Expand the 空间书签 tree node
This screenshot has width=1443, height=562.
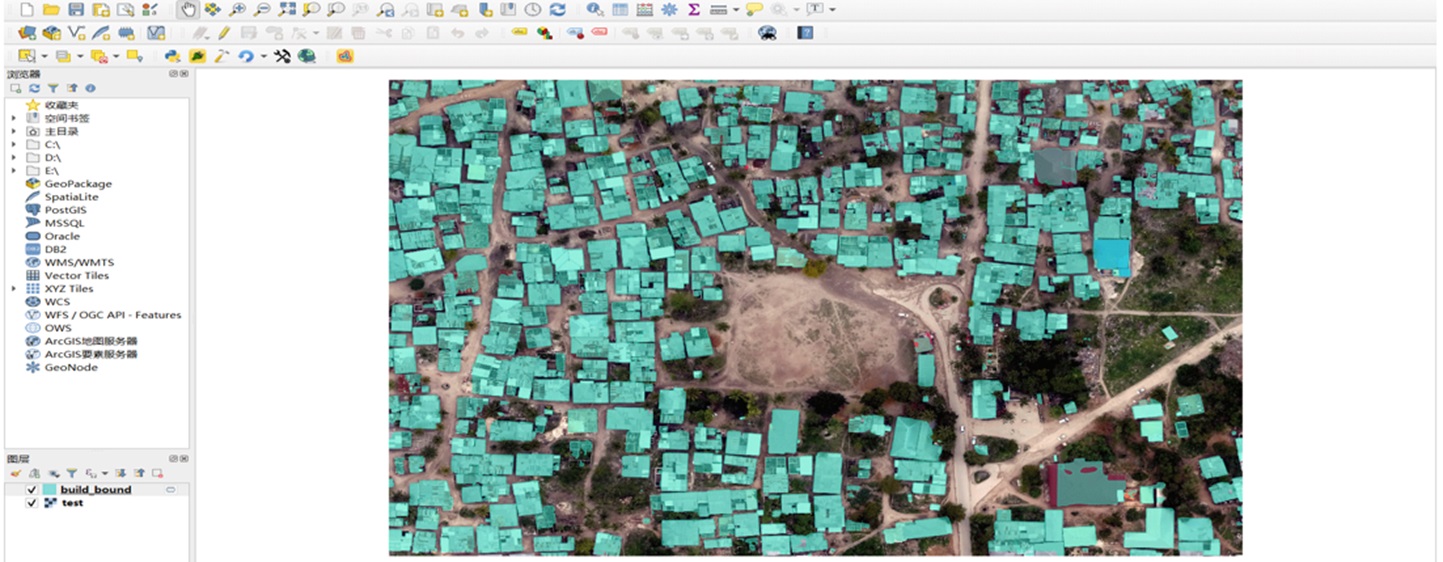click(x=14, y=118)
